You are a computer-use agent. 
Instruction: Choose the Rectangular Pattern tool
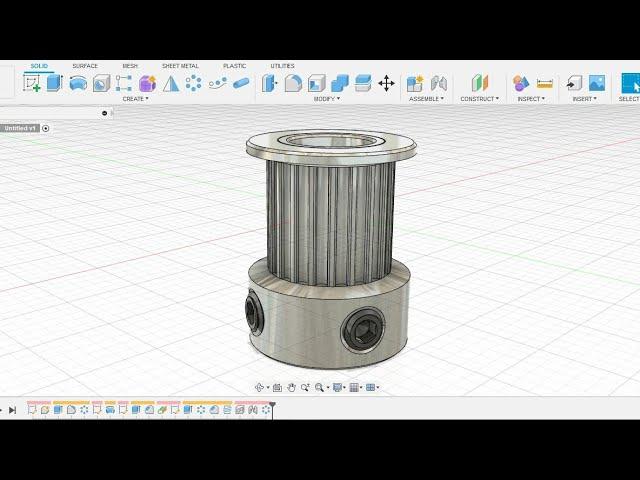(124, 83)
